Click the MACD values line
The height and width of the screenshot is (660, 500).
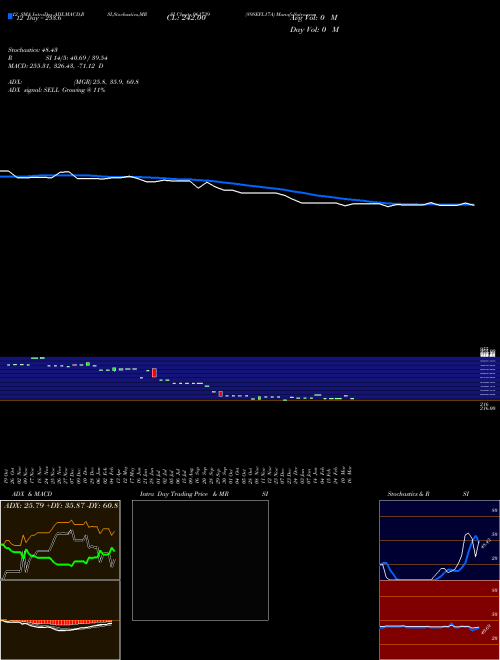pos(56,66)
